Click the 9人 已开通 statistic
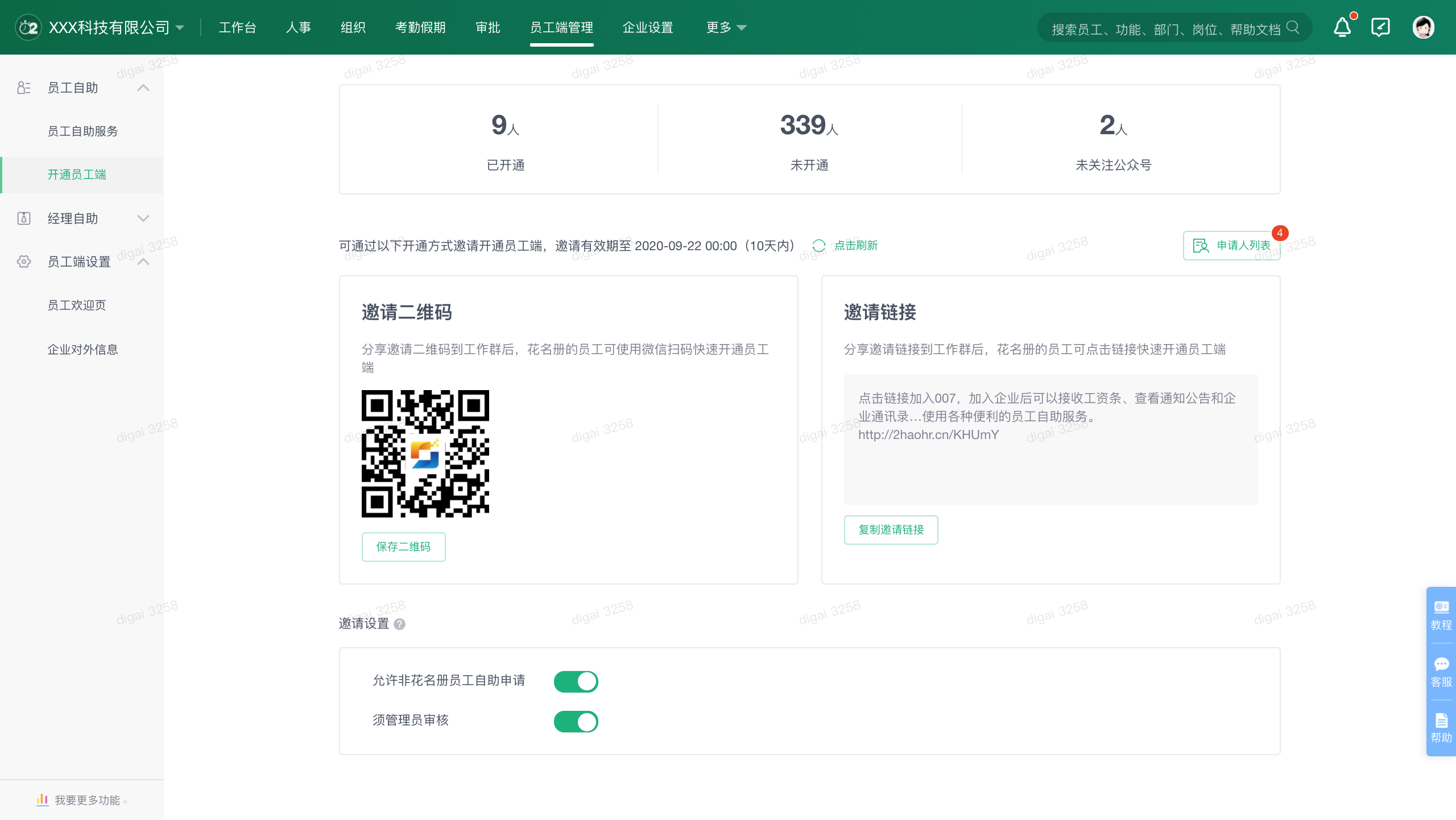The height and width of the screenshot is (820, 1456). 506,140
